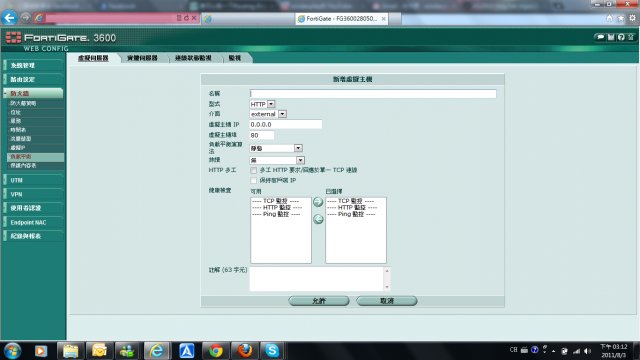Open the browser Tools gear icon
640x360 pixels.
point(632,18)
